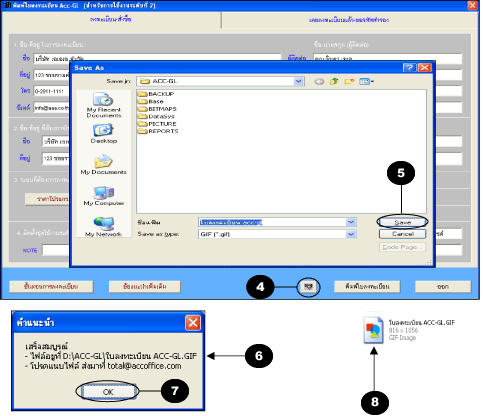Click the Save As help question button
483x416 pixels.
pos(409,68)
